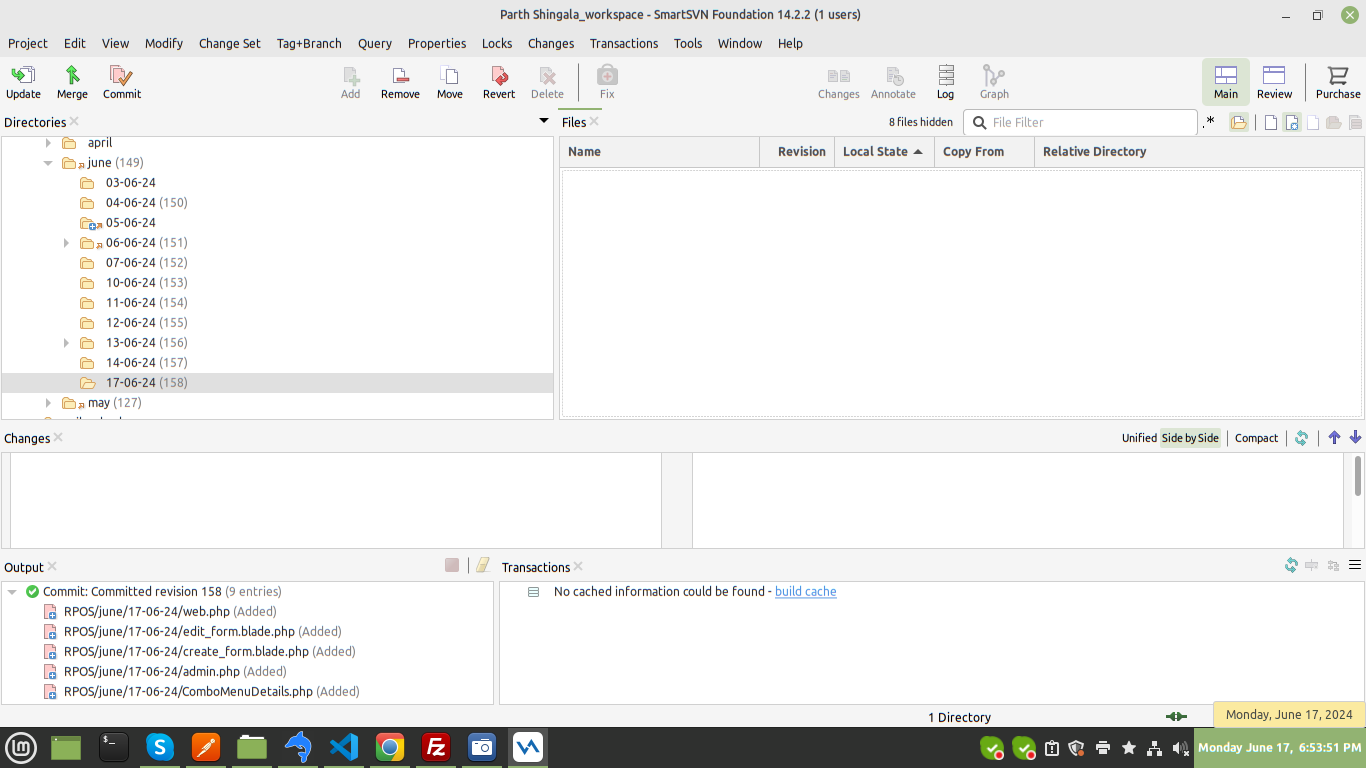Image resolution: width=1366 pixels, height=768 pixels.
Task: Click the Changes panel vertical scrollbar
Action: point(1358,476)
